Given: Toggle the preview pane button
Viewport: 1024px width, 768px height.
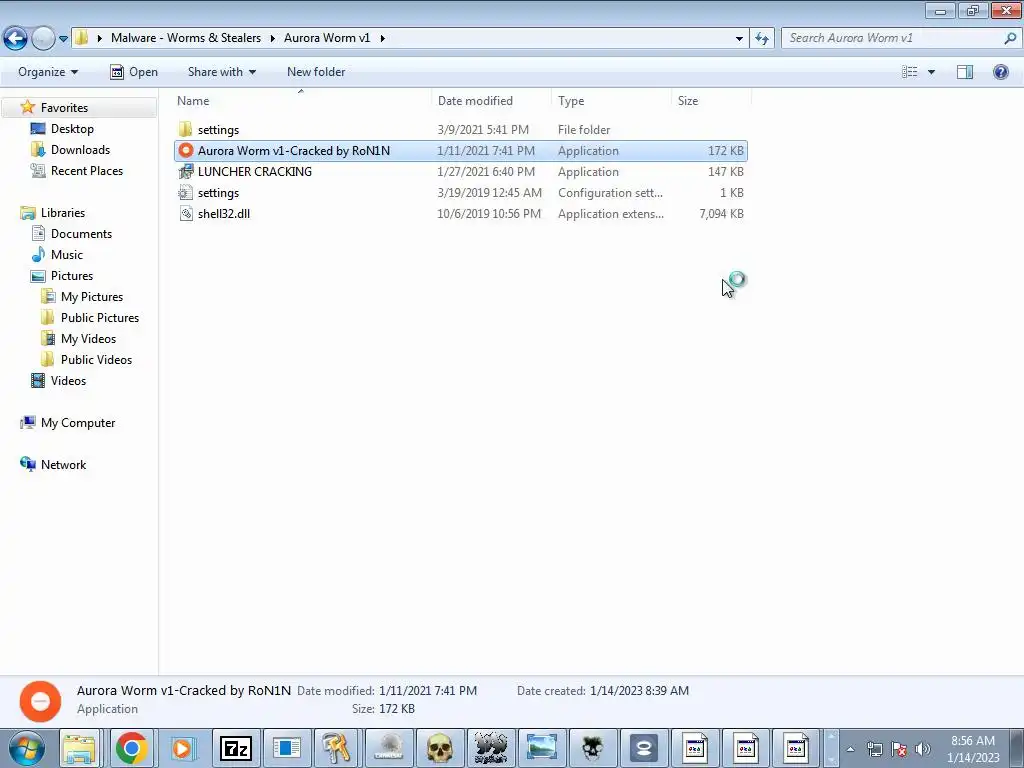Looking at the screenshot, I should [965, 72].
